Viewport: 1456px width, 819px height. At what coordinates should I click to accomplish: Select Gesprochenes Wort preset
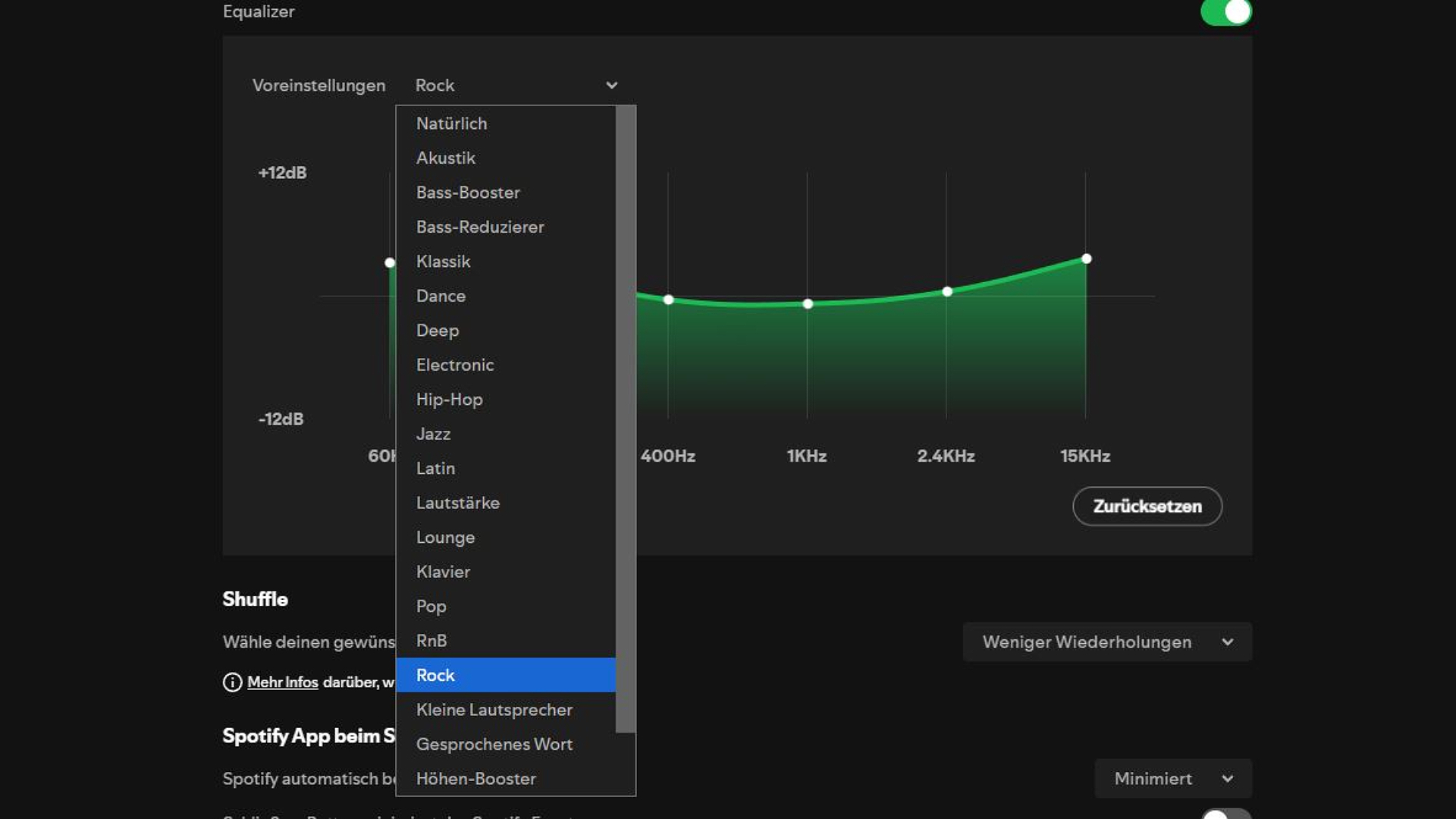tap(494, 745)
